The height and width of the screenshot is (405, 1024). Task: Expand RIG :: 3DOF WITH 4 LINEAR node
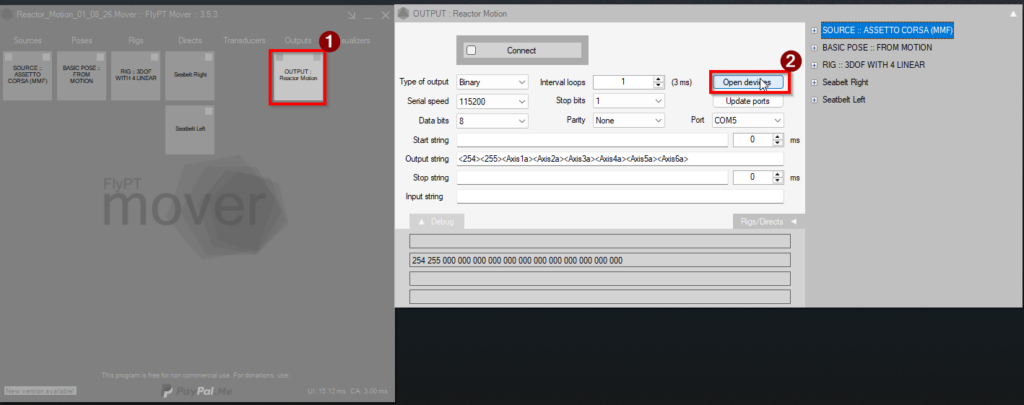814,65
